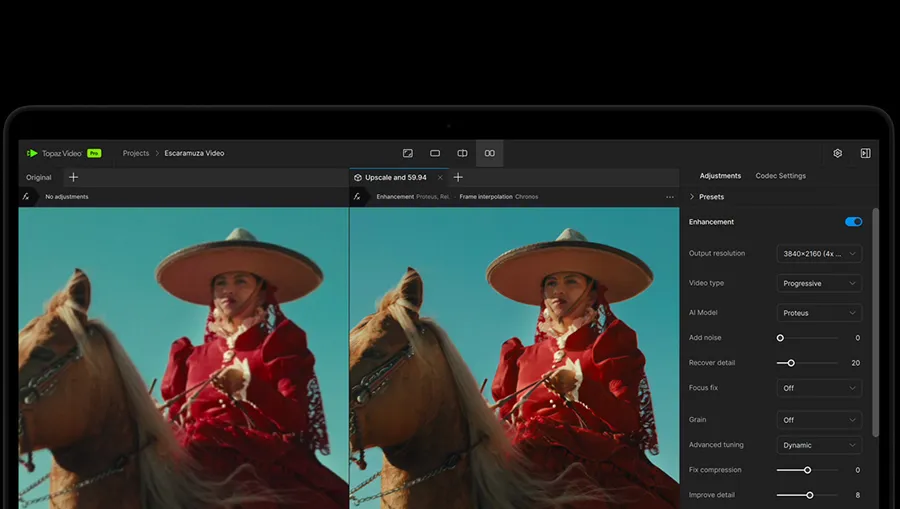900x509 pixels.
Task: Select the Original tab
Action: (x=38, y=177)
